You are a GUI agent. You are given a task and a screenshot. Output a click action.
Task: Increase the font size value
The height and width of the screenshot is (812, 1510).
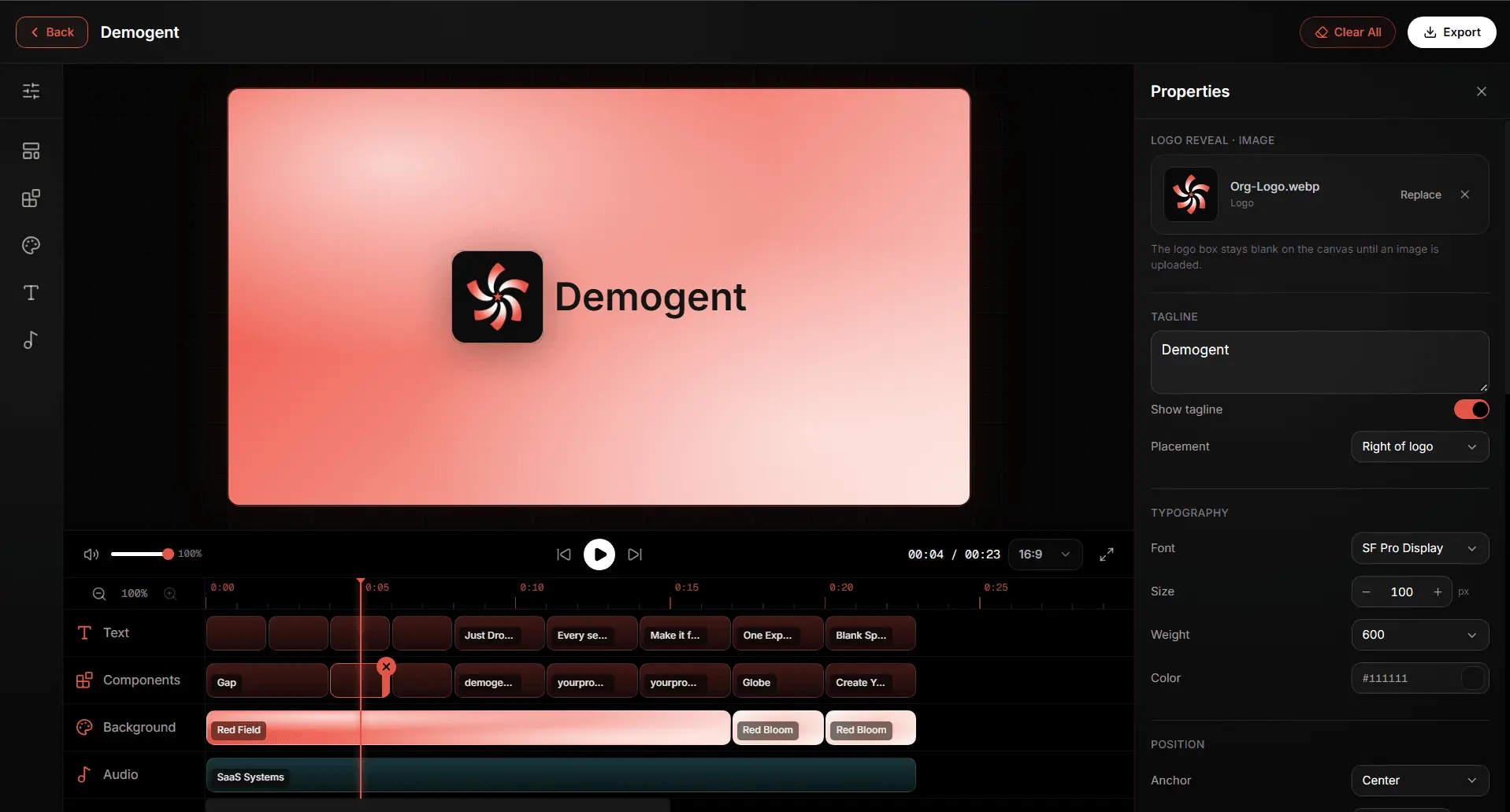[1438, 592]
